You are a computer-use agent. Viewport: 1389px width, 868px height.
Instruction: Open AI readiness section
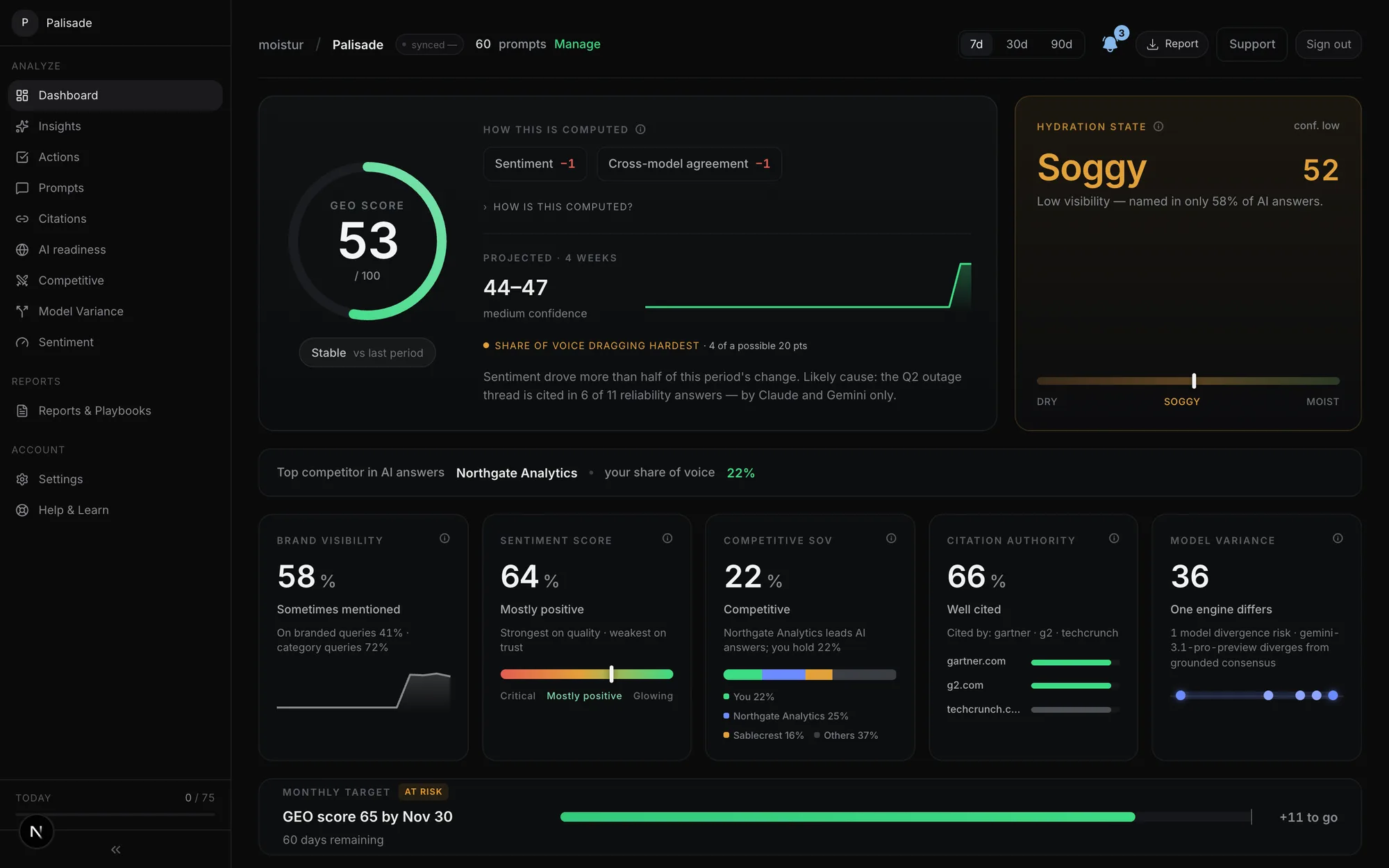click(115, 250)
